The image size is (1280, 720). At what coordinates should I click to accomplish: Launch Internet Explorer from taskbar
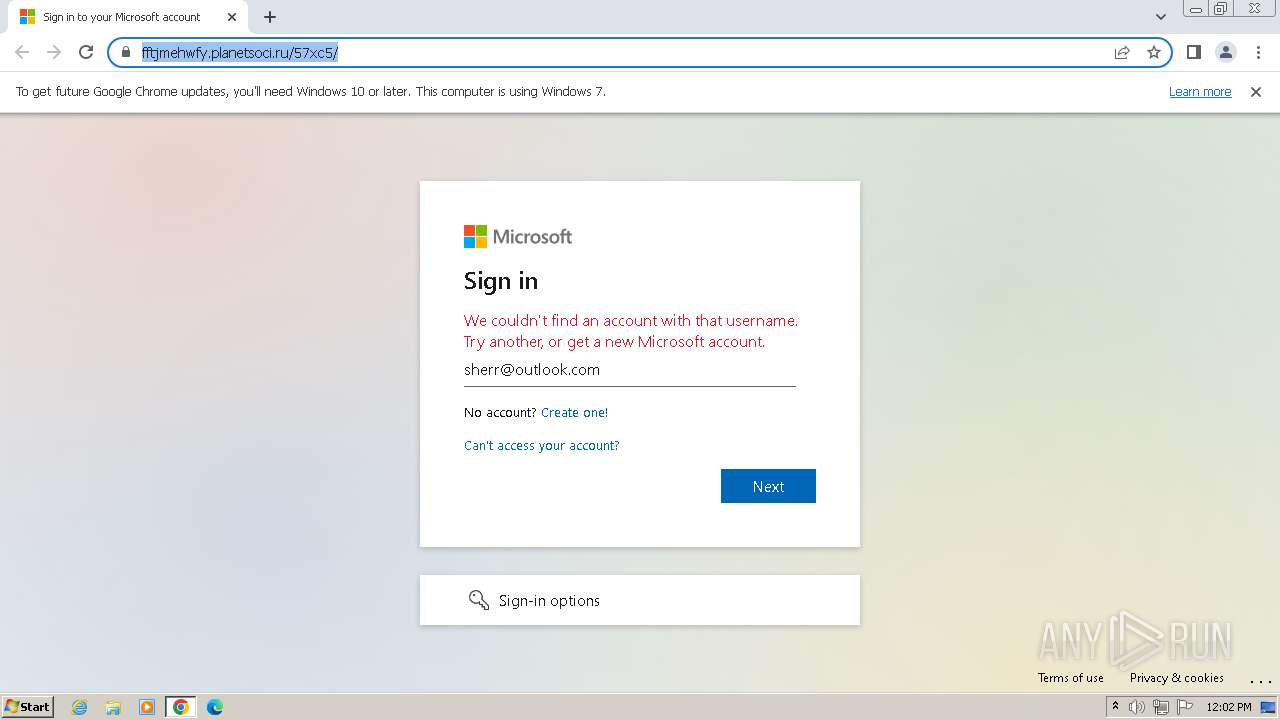click(80, 707)
